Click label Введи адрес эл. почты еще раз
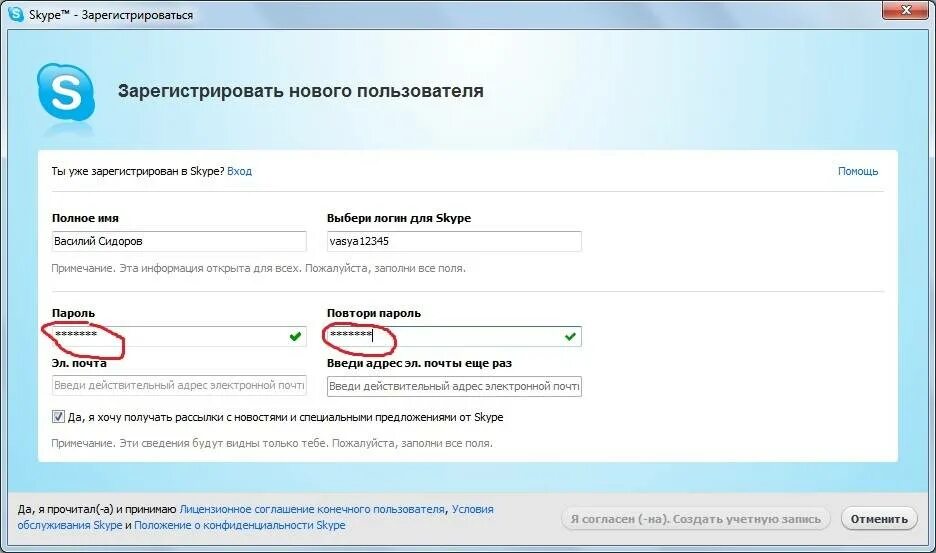Viewport: 936px width, 553px height. click(x=419, y=363)
